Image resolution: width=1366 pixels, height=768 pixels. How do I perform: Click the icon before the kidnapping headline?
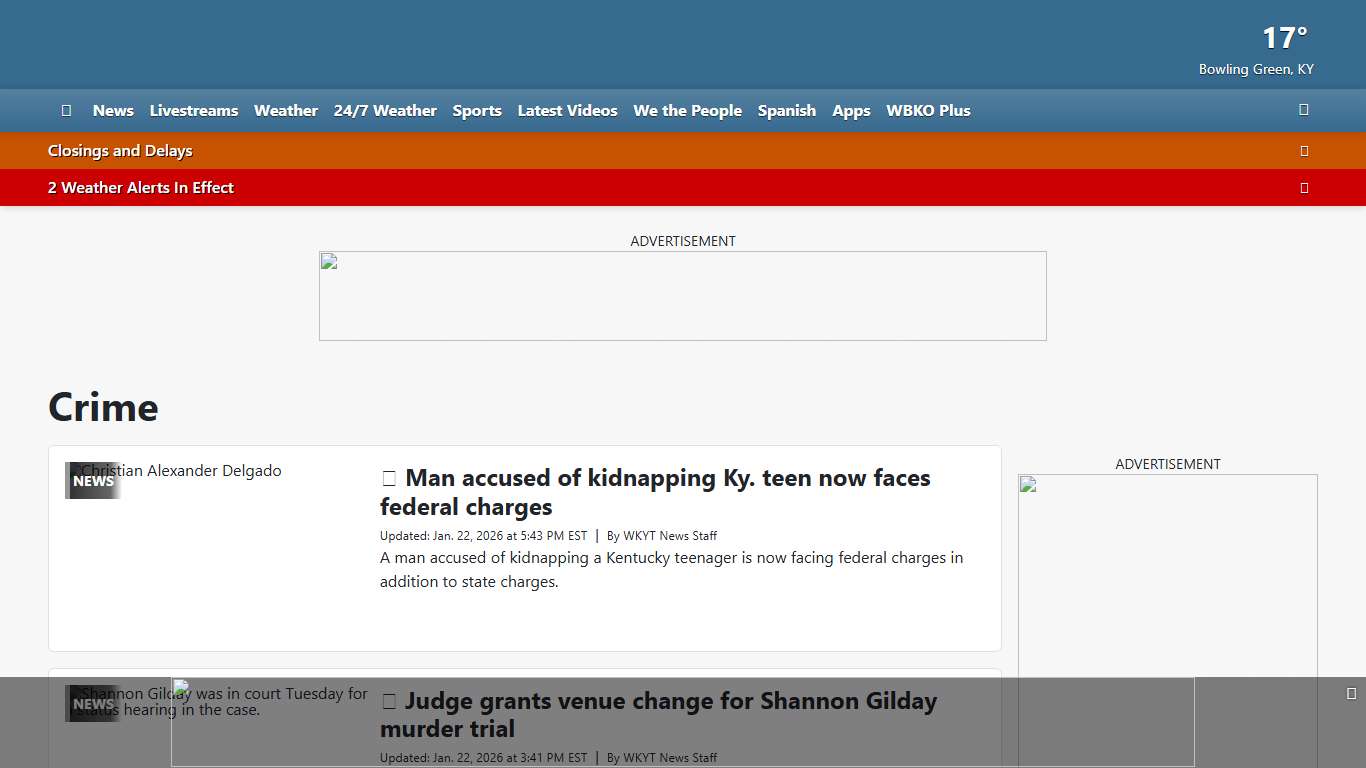click(x=389, y=479)
